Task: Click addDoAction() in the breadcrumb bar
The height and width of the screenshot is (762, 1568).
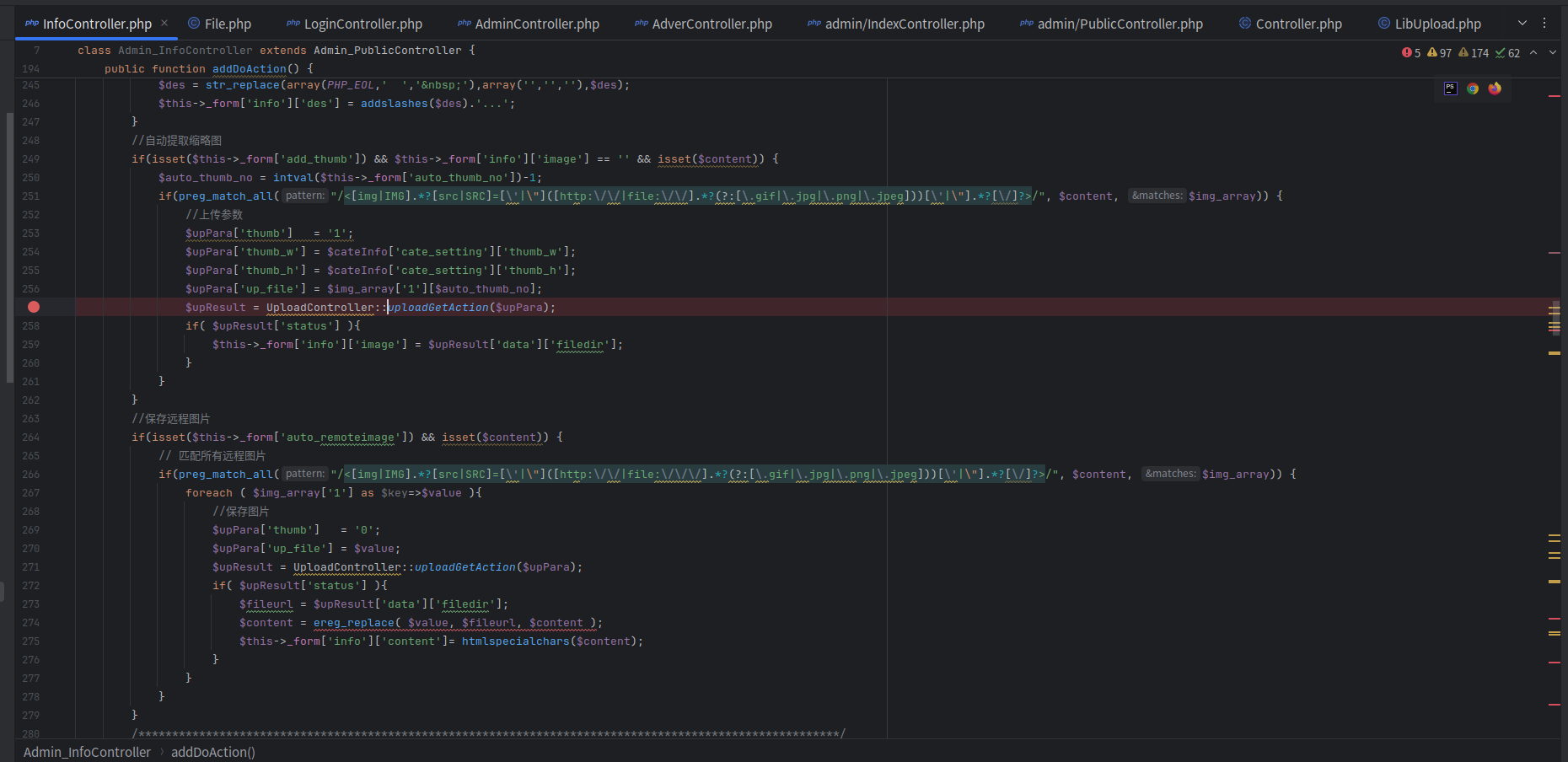Action: pyautogui.click(x=212, y=752)
